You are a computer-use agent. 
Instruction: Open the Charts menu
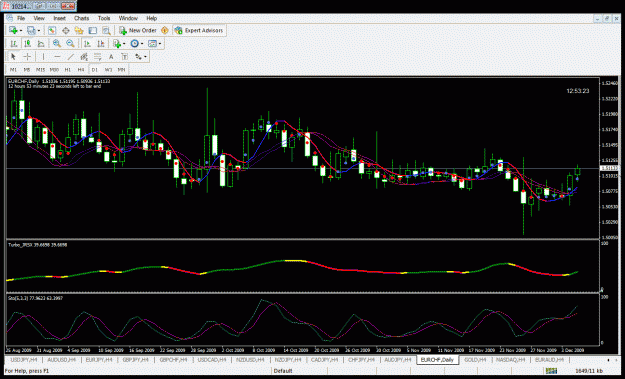[81, 18]
